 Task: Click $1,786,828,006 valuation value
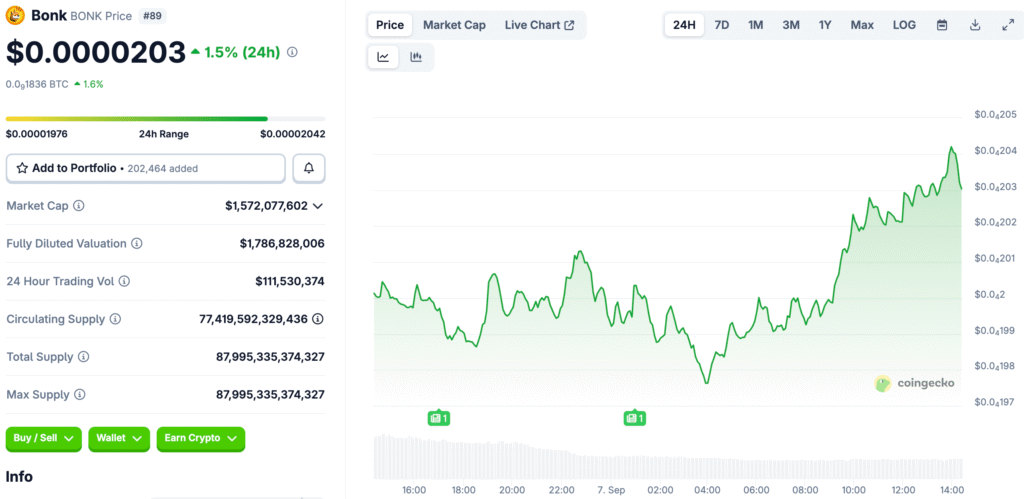pos(282,244)
